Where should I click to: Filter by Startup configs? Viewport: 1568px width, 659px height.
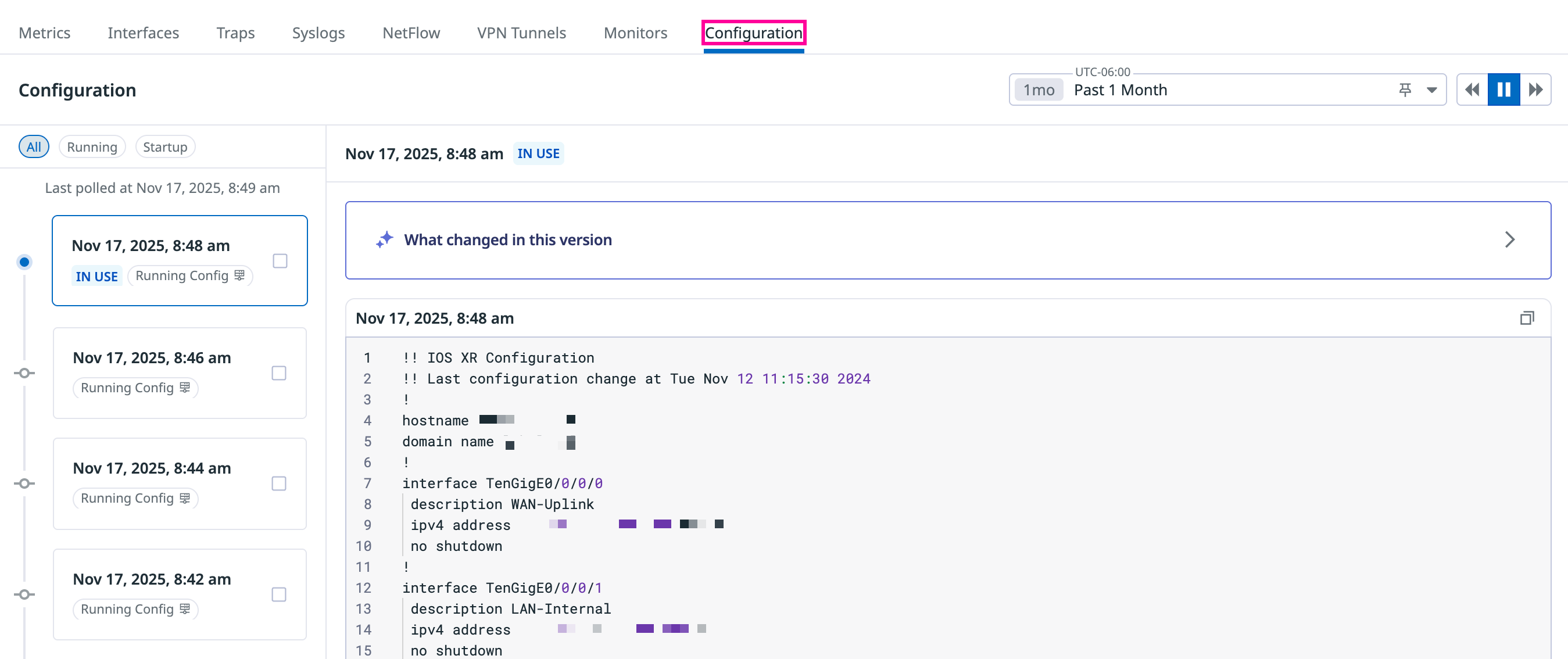coord(165,147)
